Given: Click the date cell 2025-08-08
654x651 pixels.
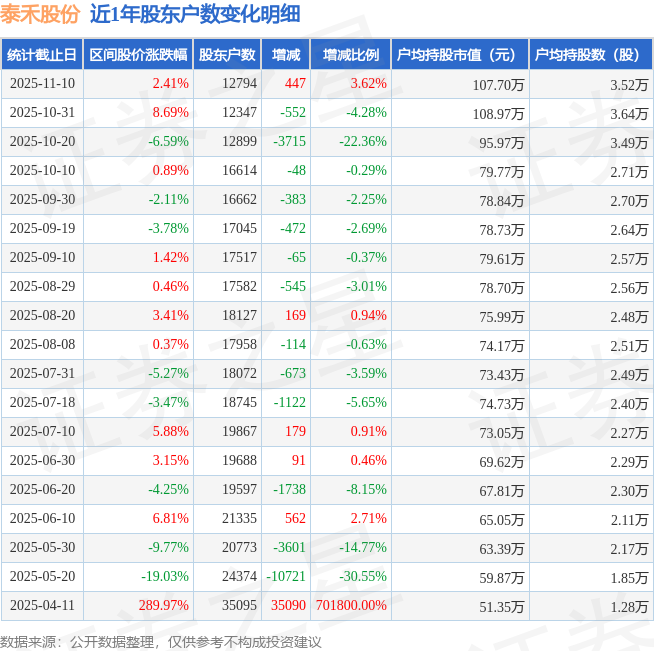Looking at the screenshot, I should (x=43, y=344).
